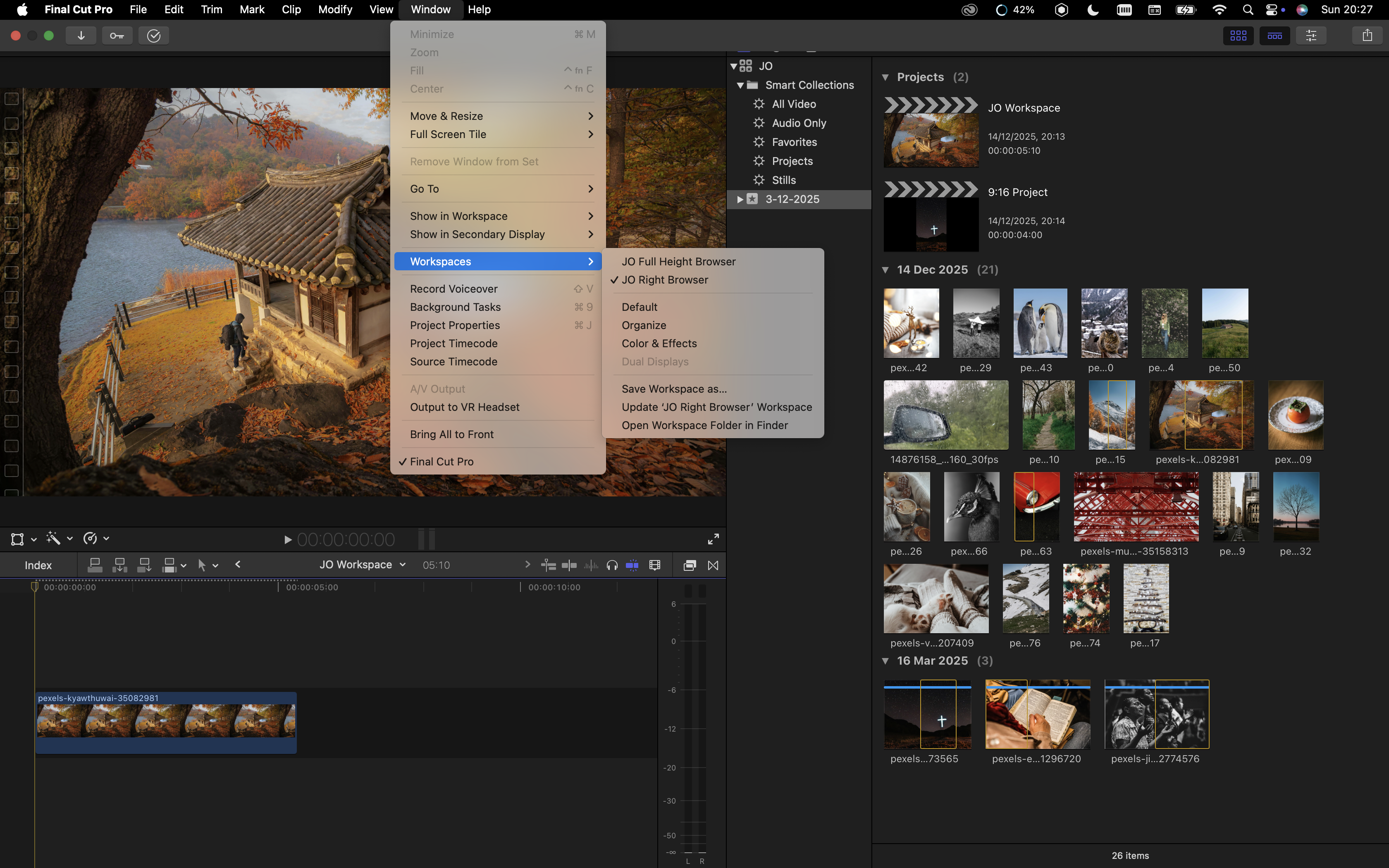The width and height of the screenshot is (1389, 868).
Task: Select JO Right Browser workspace
Action: (665, 279)
